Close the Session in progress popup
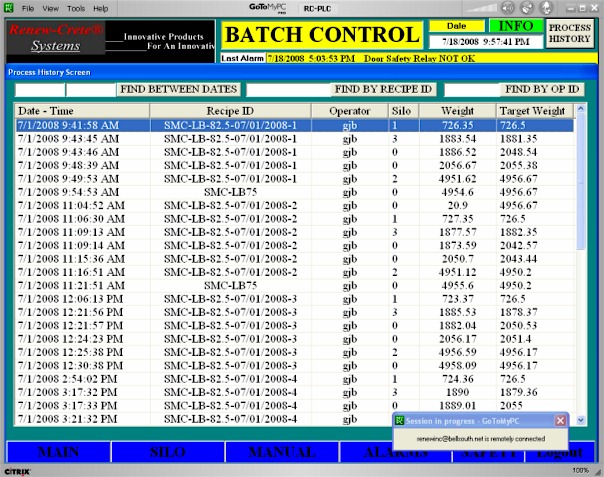This screenshot has width=604, height=477. point(560,421)
